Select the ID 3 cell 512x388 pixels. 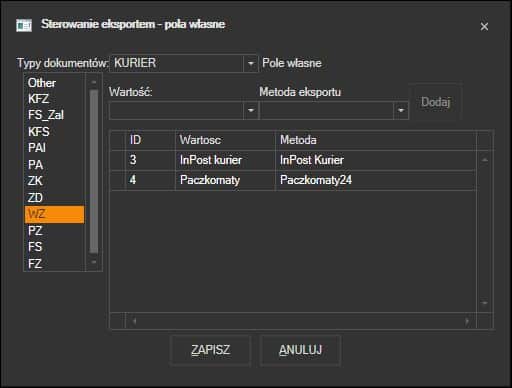(x=150, y=160)
